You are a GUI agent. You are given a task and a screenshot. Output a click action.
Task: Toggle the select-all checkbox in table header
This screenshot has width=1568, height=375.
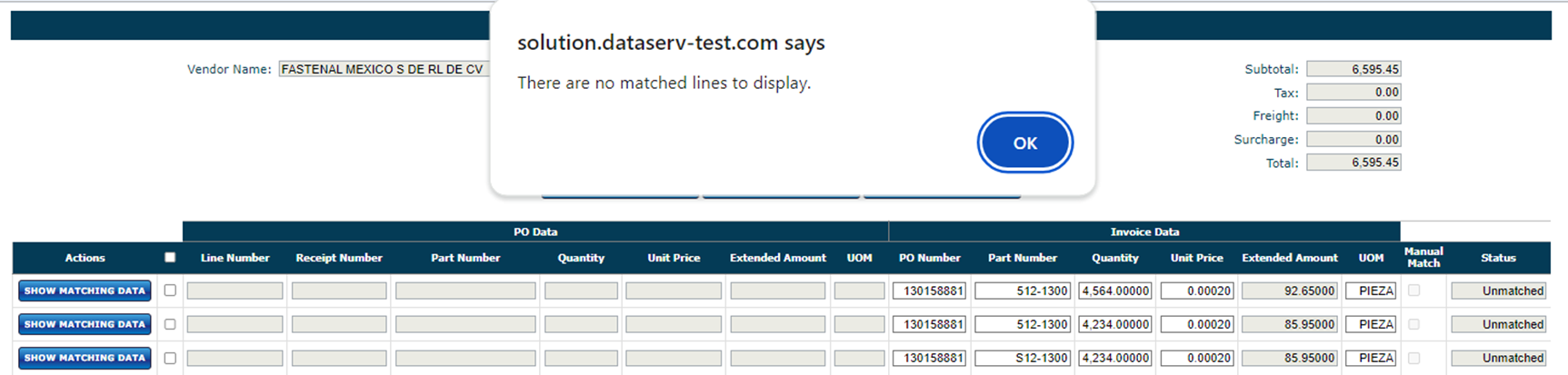[170, 258]
